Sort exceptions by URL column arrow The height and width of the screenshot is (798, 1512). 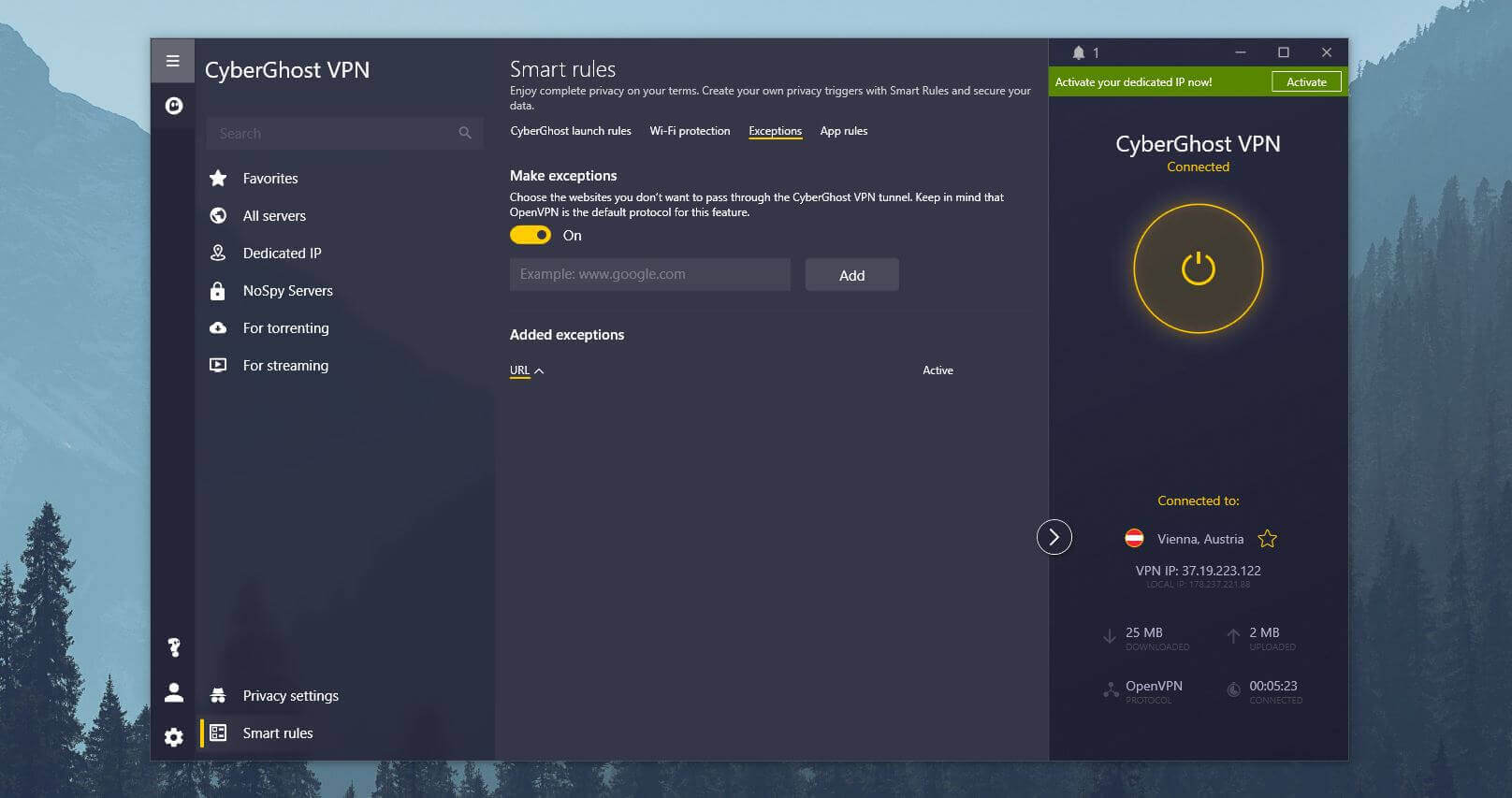(539, 371)
